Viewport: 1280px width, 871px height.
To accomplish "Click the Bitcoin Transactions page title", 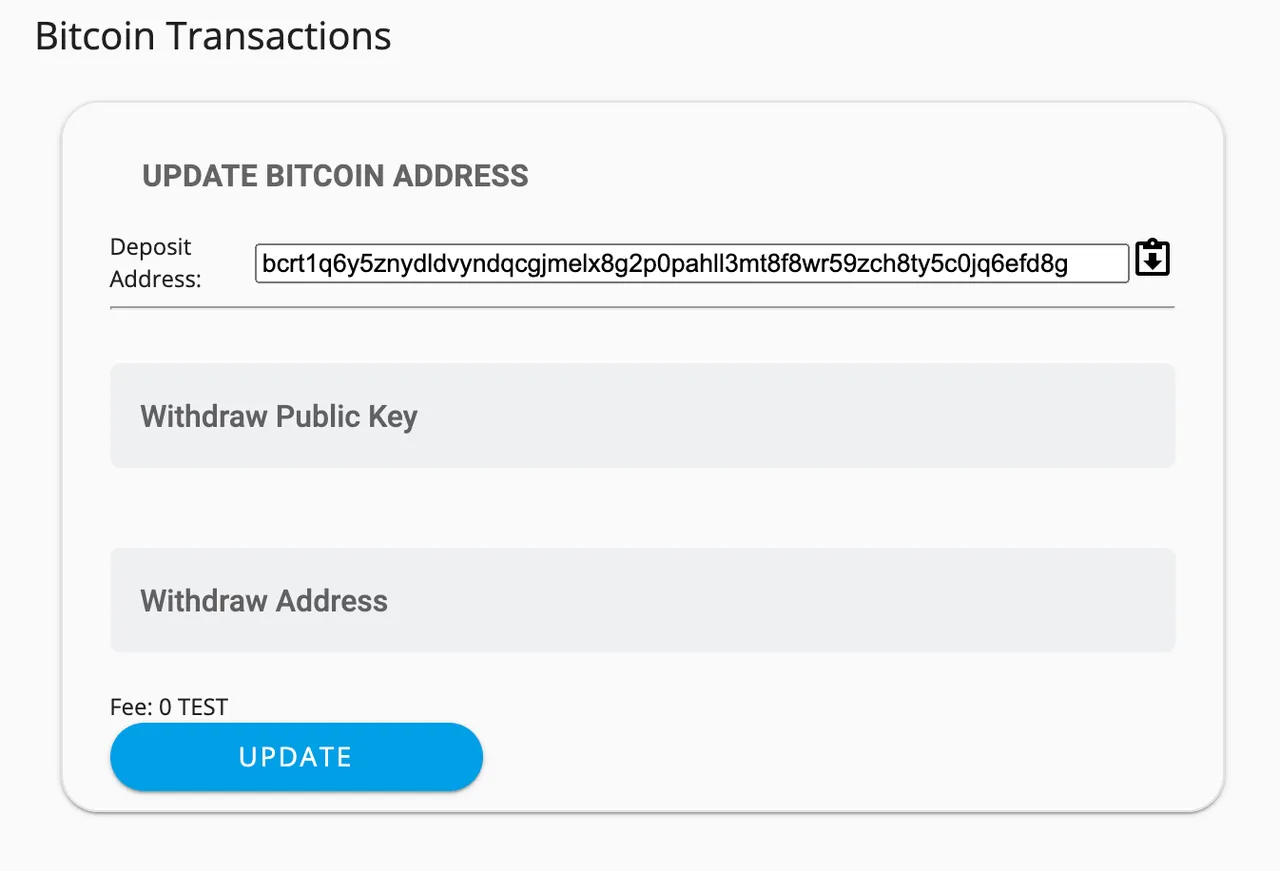I will click(213, 36).
